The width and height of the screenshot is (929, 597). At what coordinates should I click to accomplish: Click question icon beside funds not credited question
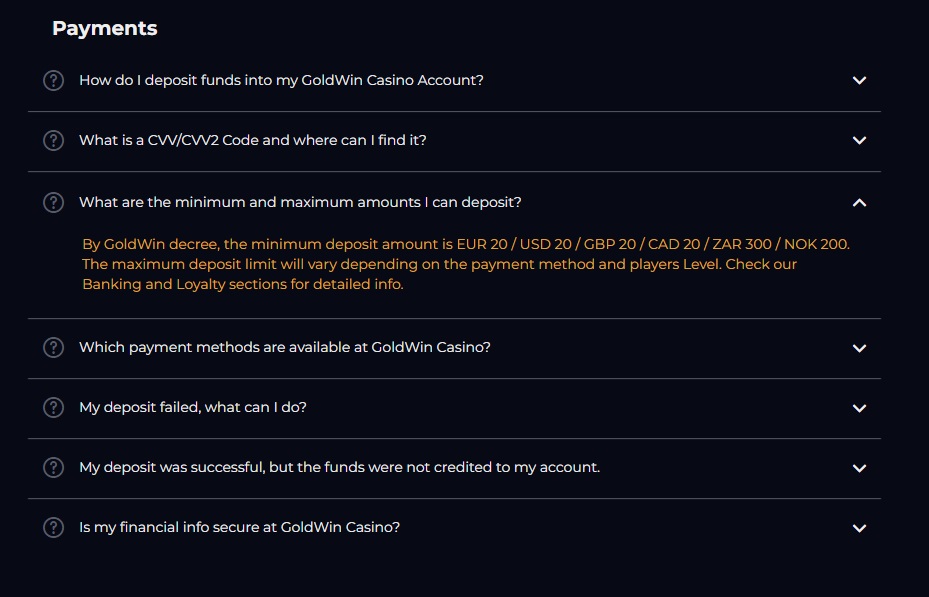(x=54, y=467)
